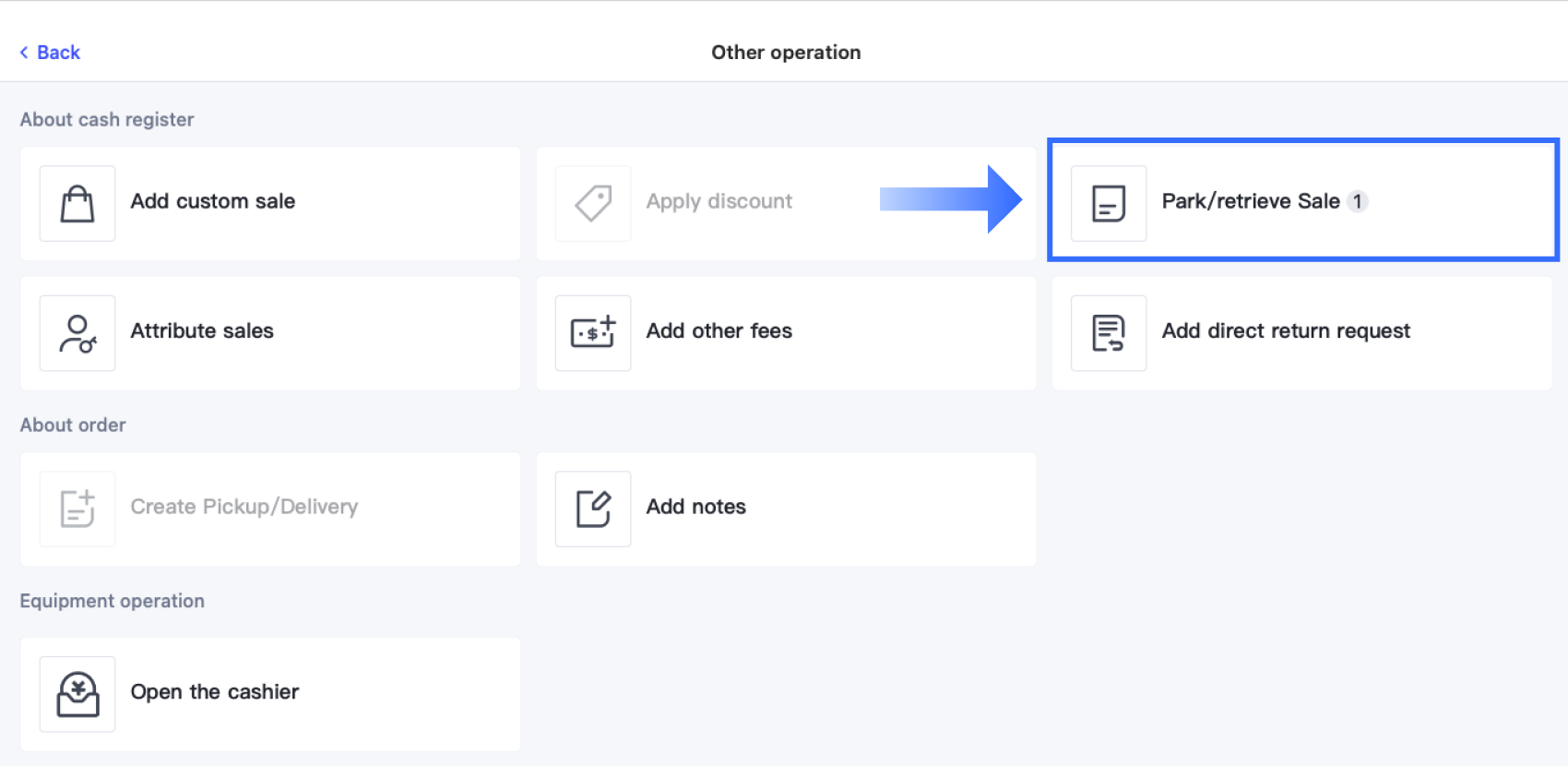
Task: Click the person icon for Attribute sales
Action: point(77,333)
